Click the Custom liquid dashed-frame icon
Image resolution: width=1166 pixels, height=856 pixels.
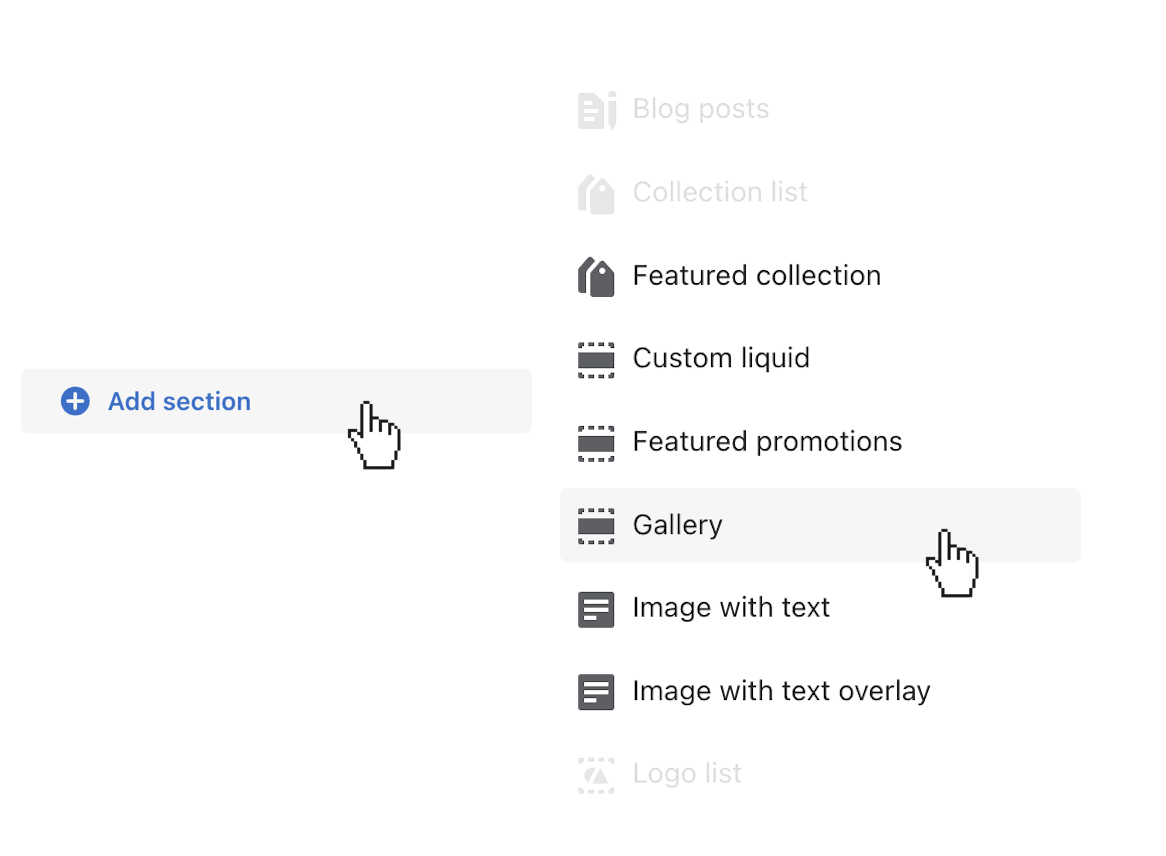tap(596, 359)
